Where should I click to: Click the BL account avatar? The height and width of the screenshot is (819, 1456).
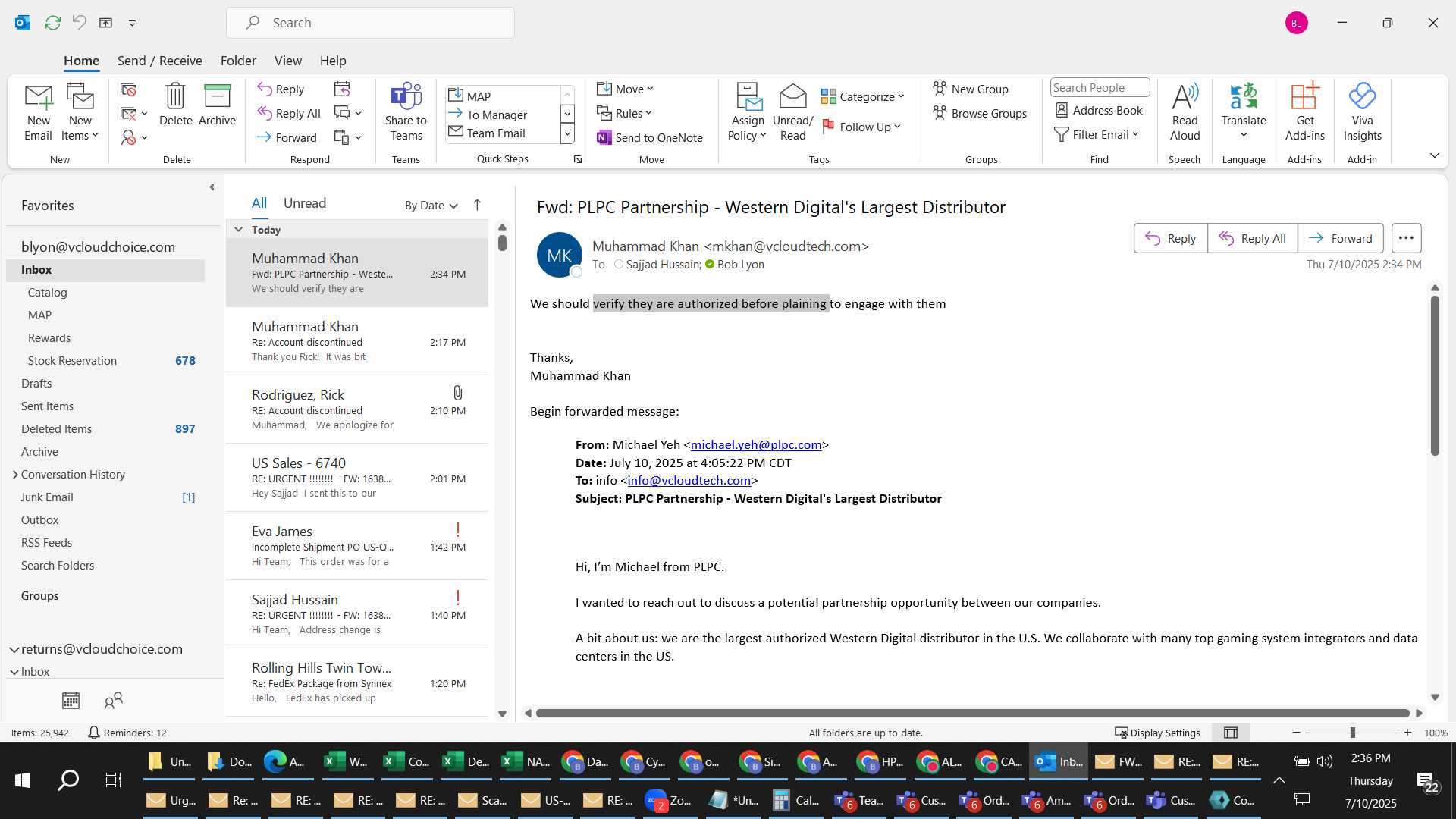(1297, 23)
